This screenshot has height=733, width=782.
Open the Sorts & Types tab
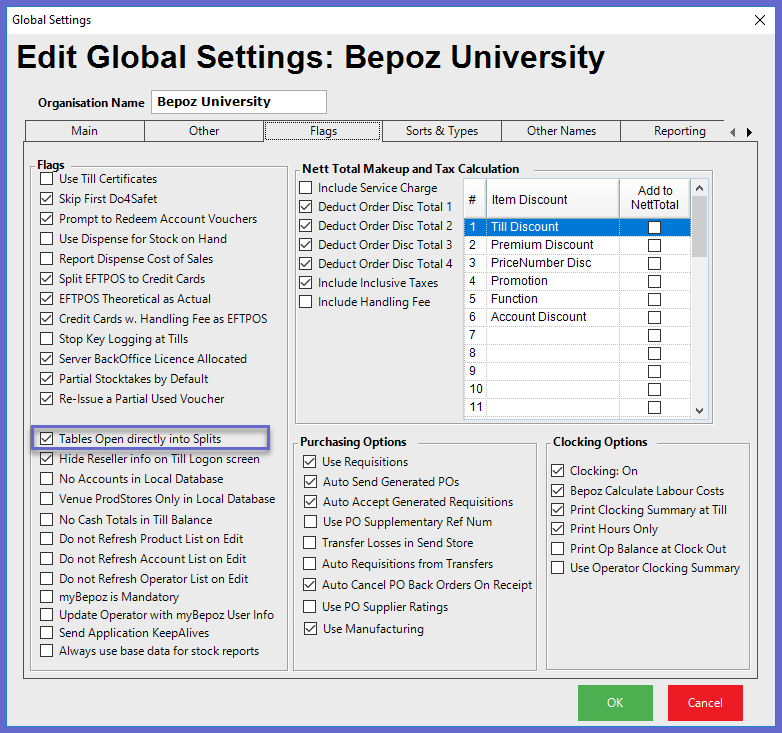442,131
